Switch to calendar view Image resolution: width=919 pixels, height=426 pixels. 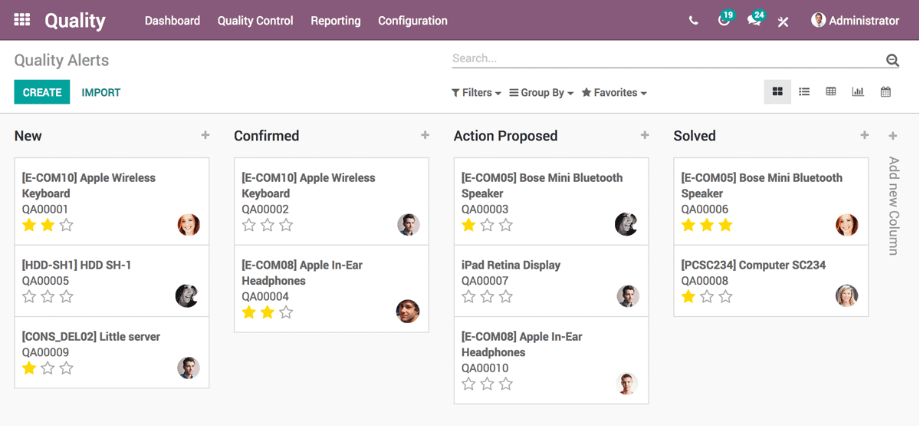click(885, 92)
